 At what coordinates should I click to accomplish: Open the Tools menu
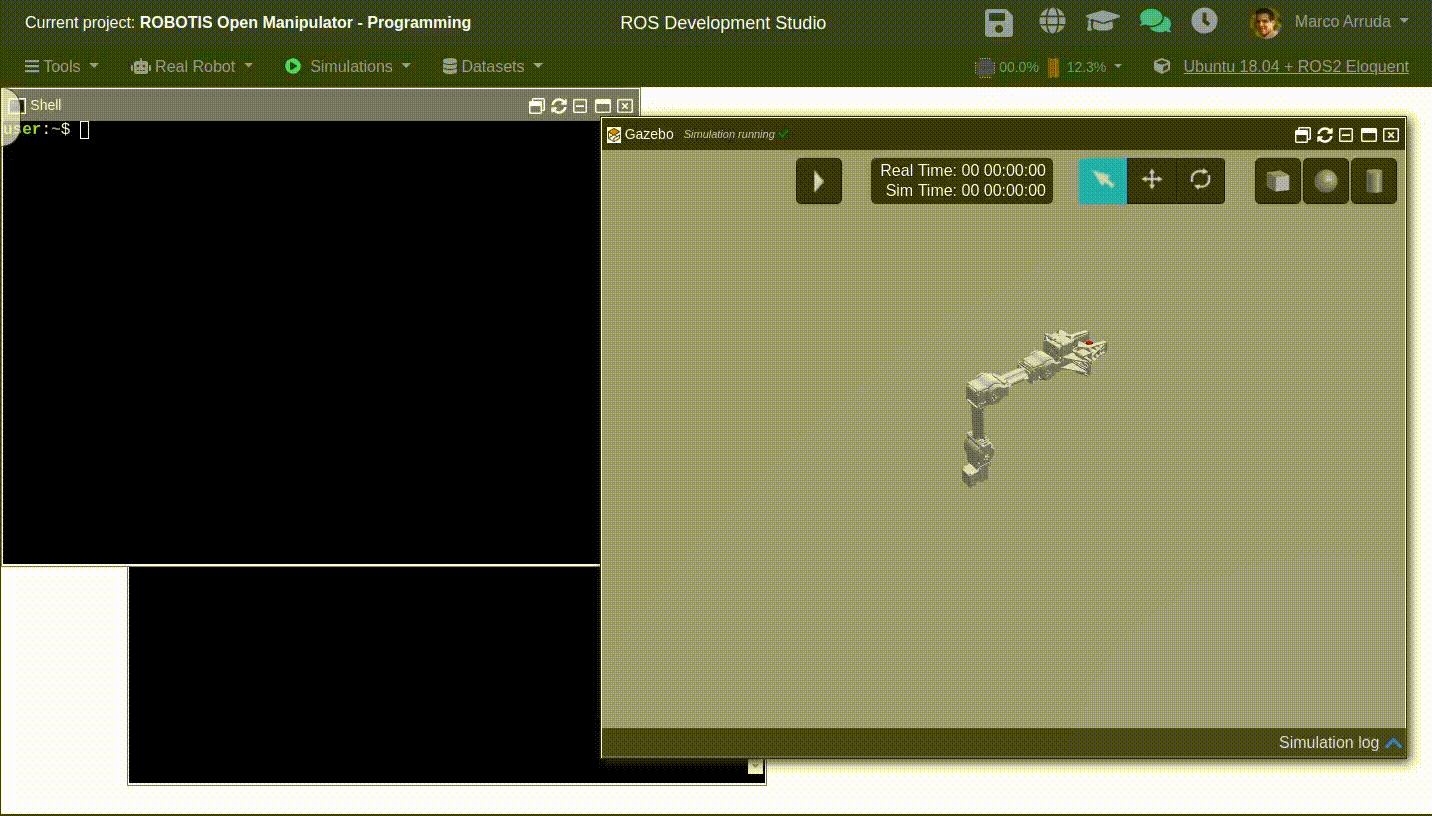pyautogui.click(x=61, y=66)
